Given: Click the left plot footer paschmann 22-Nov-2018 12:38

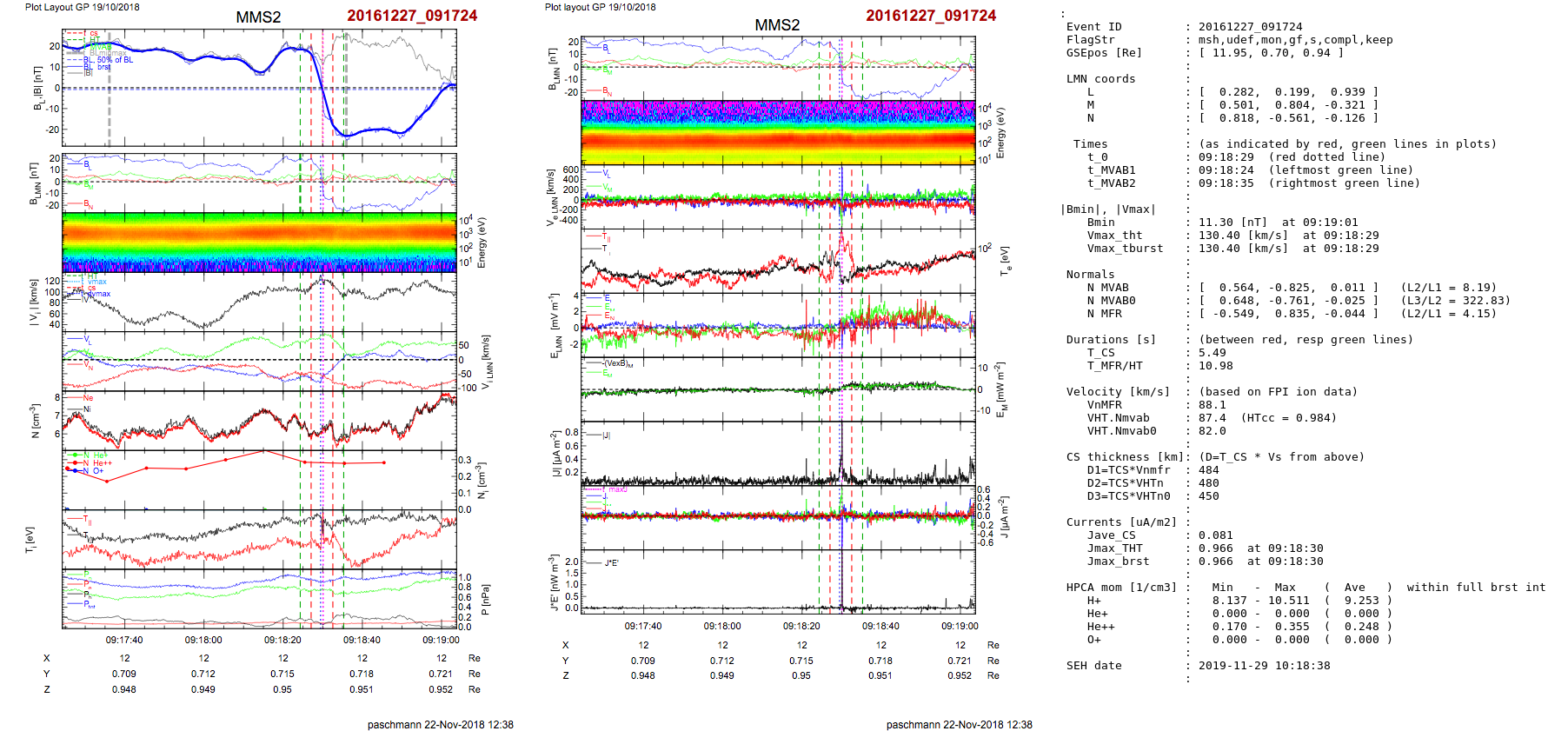Looking at the screenshot, I should click(440, 724).
